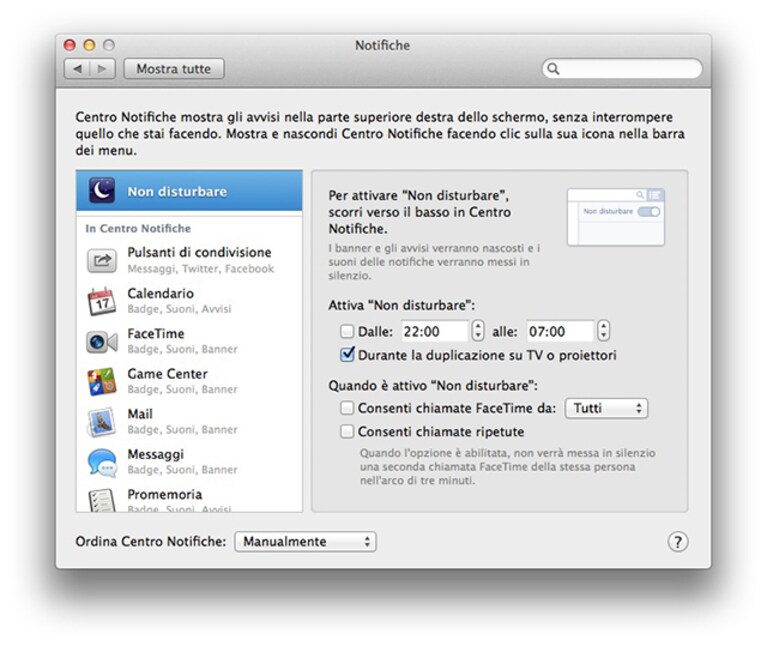Select the Mail stamp icon

click(102, 422)
